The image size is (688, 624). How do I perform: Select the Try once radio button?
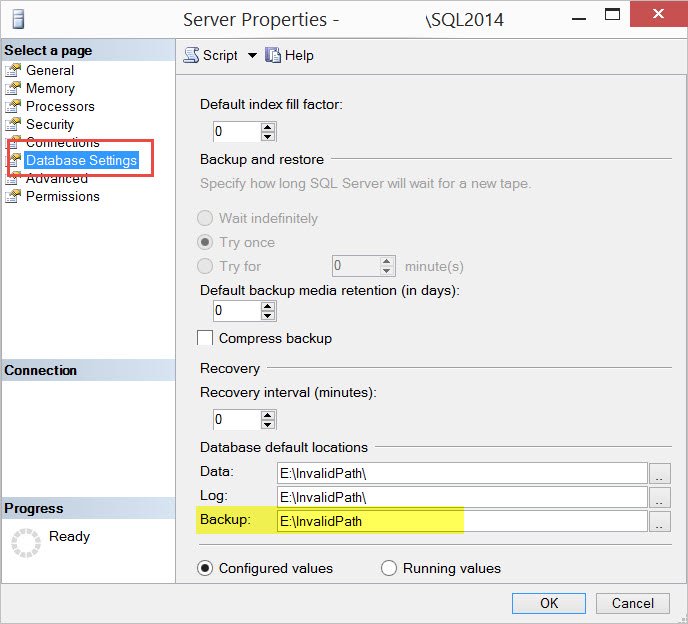[x=205, y=242]
